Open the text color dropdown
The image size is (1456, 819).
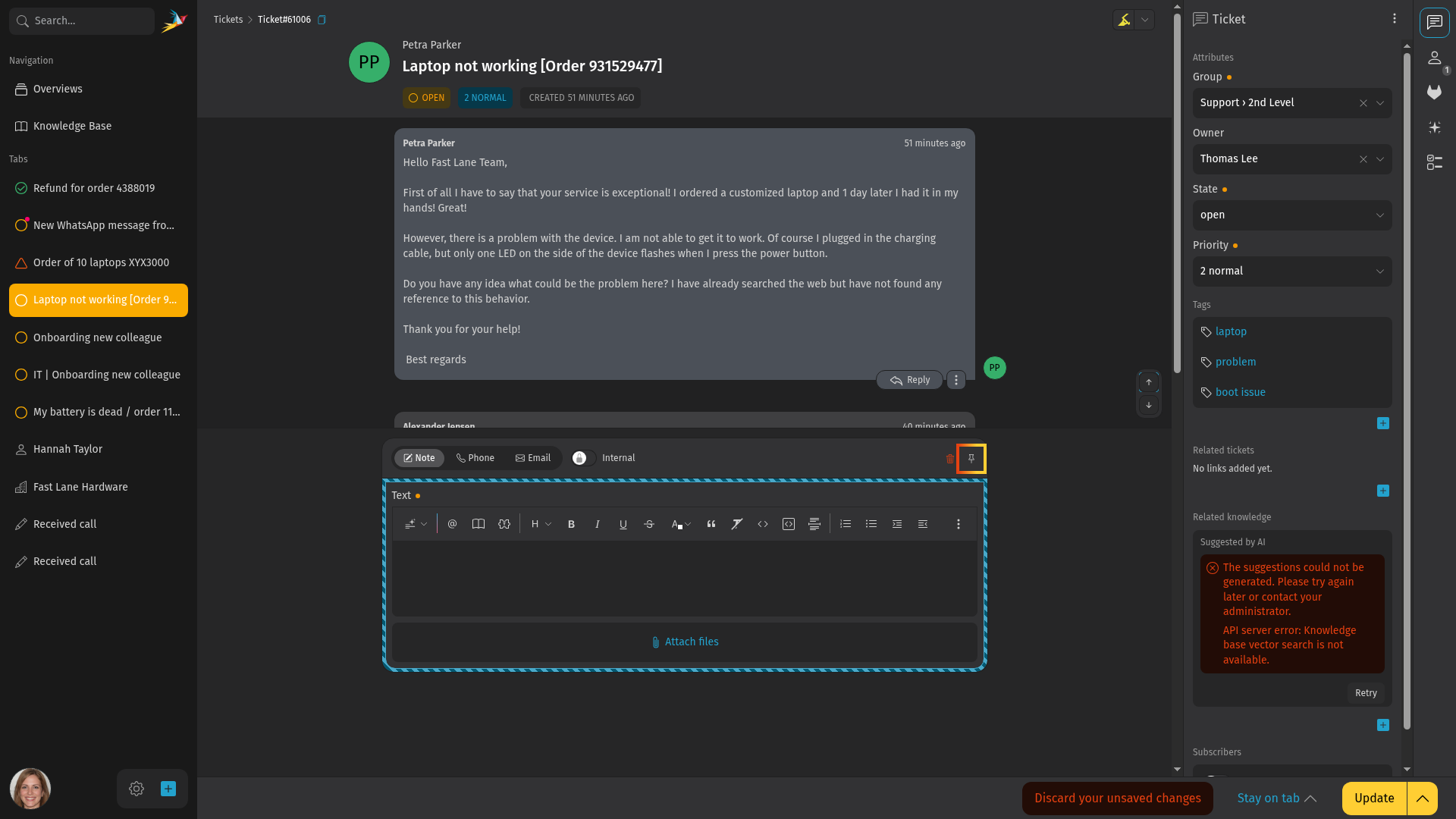(x=680, y=524)
